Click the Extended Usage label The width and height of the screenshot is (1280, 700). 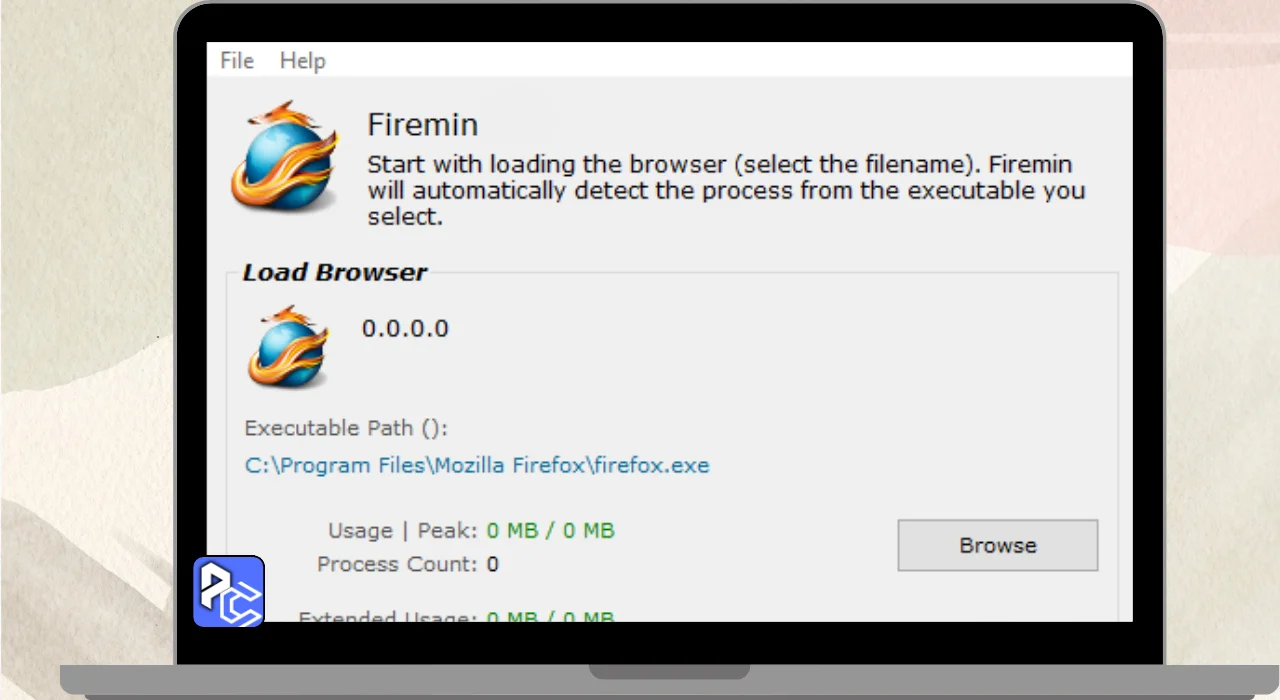point(387,617)
